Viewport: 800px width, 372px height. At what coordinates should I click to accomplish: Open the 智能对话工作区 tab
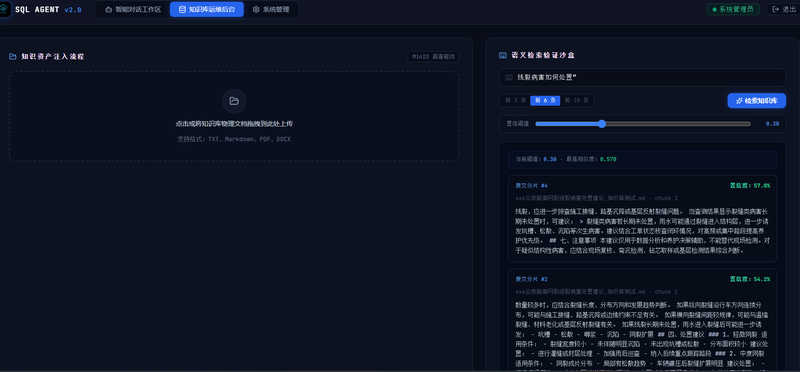pyautogui.click(x=133, y=9)
